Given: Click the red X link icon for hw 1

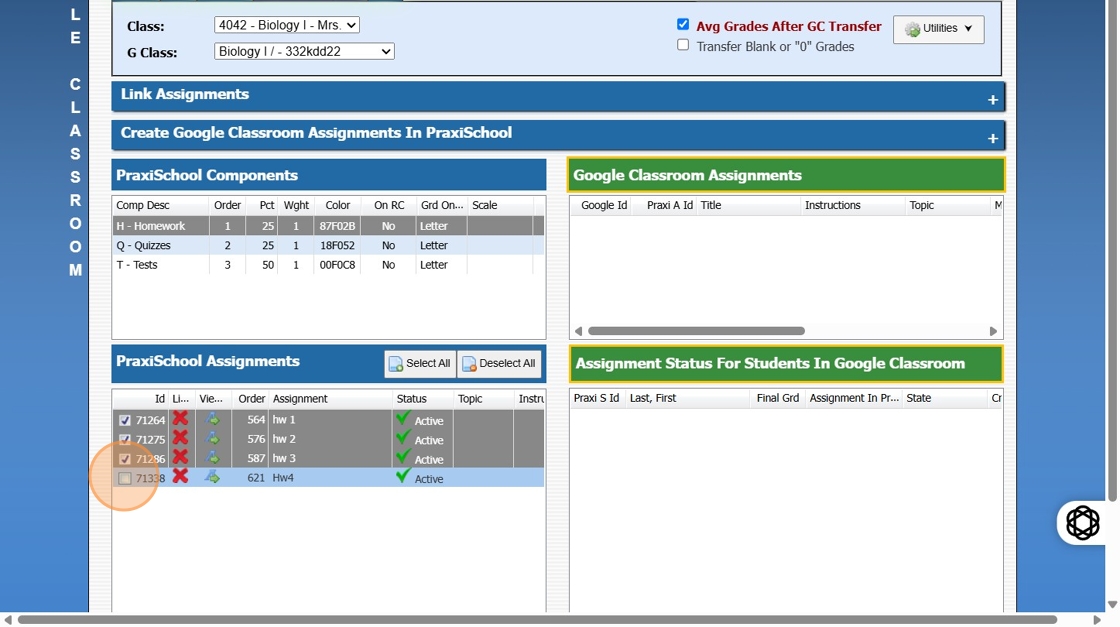Looking at the screenshot, I should [180, 419].
